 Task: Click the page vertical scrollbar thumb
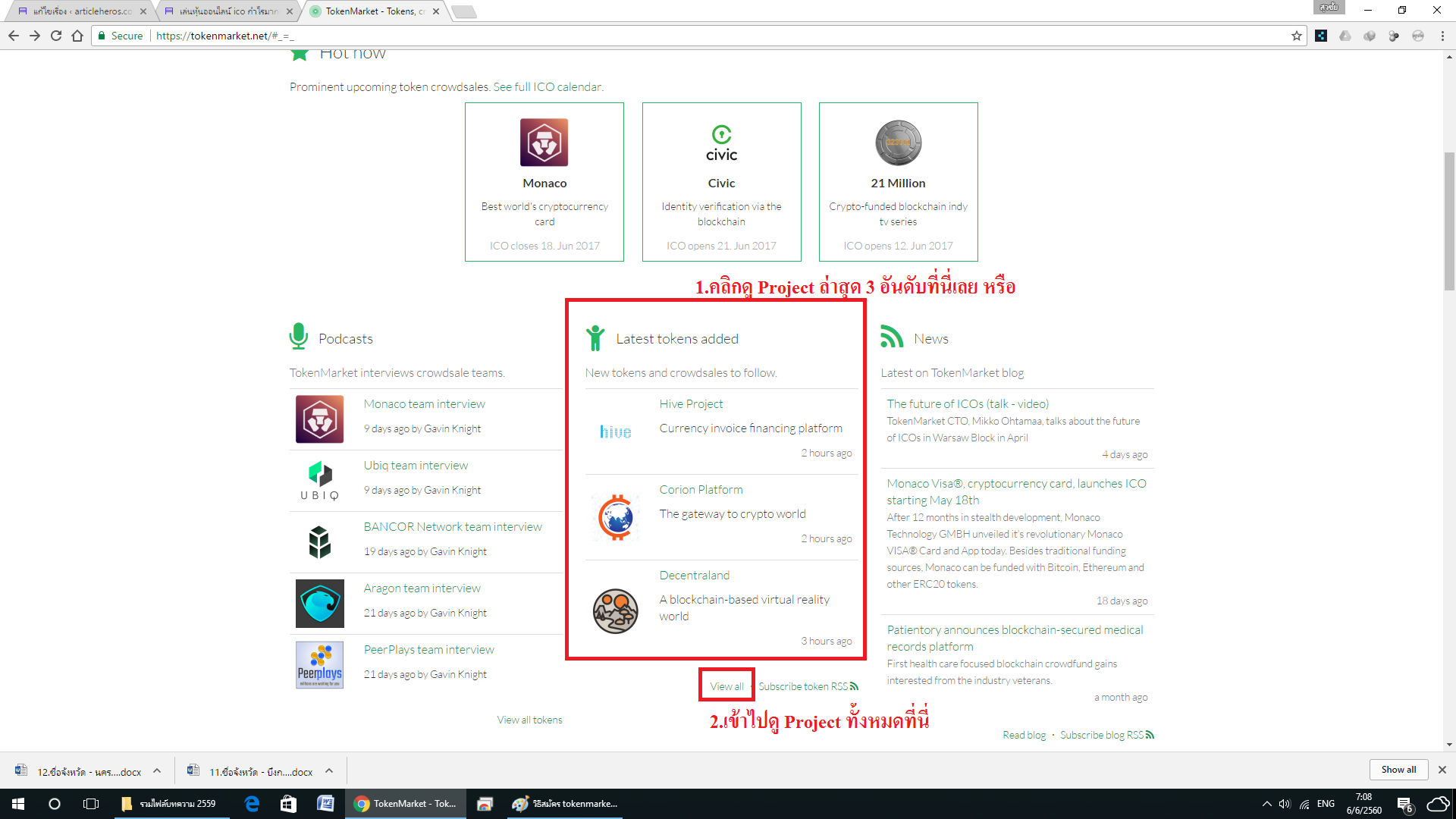(1449, 220)
